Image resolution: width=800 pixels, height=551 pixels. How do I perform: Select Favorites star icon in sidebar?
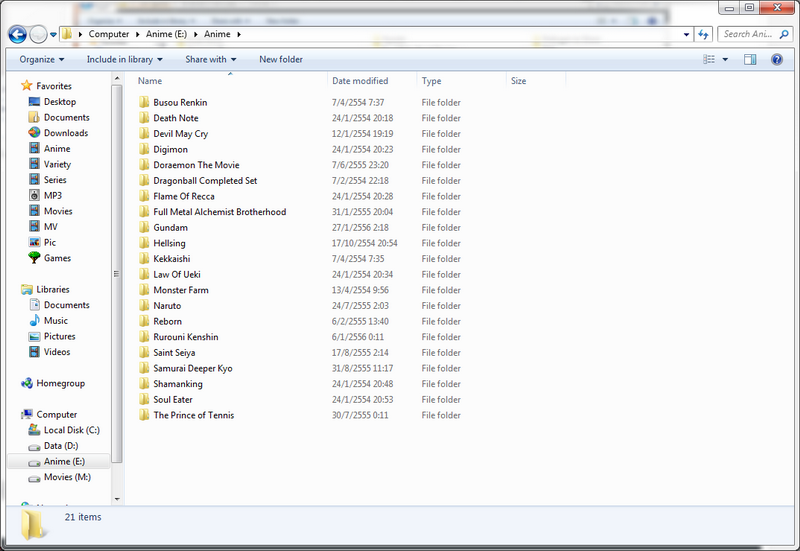27,86
